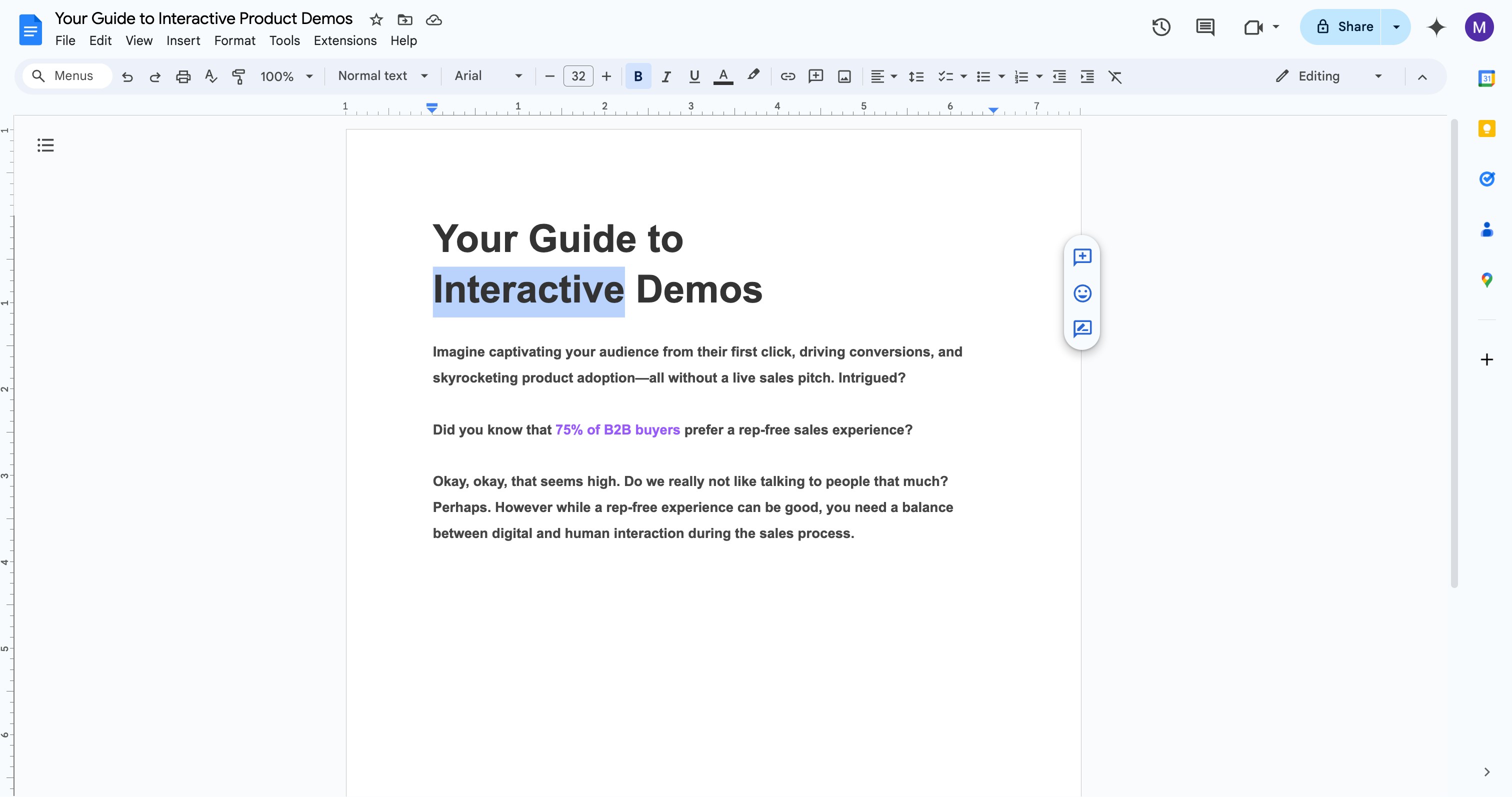Start a Meet call from camera icon
This screenshot has height=797, width=1512.
[x=1253, y=27]
